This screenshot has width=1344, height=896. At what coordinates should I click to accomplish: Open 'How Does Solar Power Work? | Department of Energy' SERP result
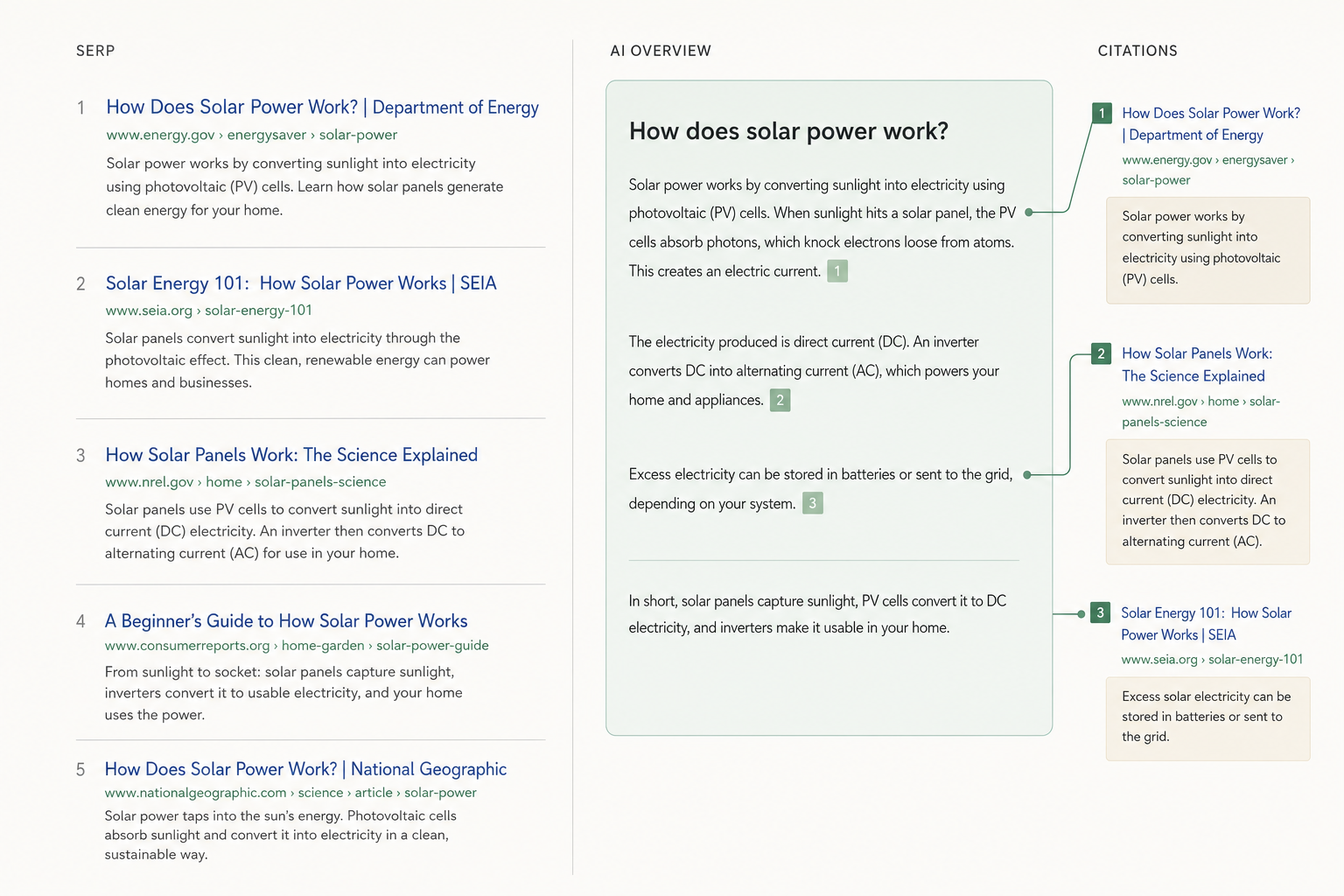tap(322, 107)
